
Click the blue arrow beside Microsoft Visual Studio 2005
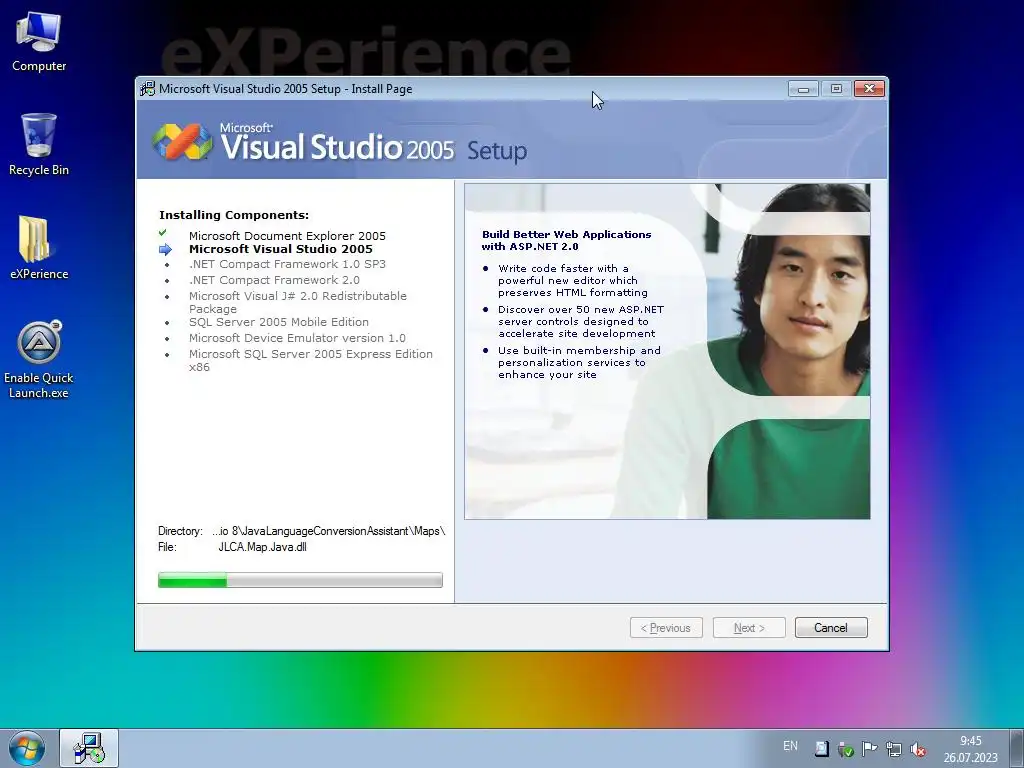click(165, 249)
